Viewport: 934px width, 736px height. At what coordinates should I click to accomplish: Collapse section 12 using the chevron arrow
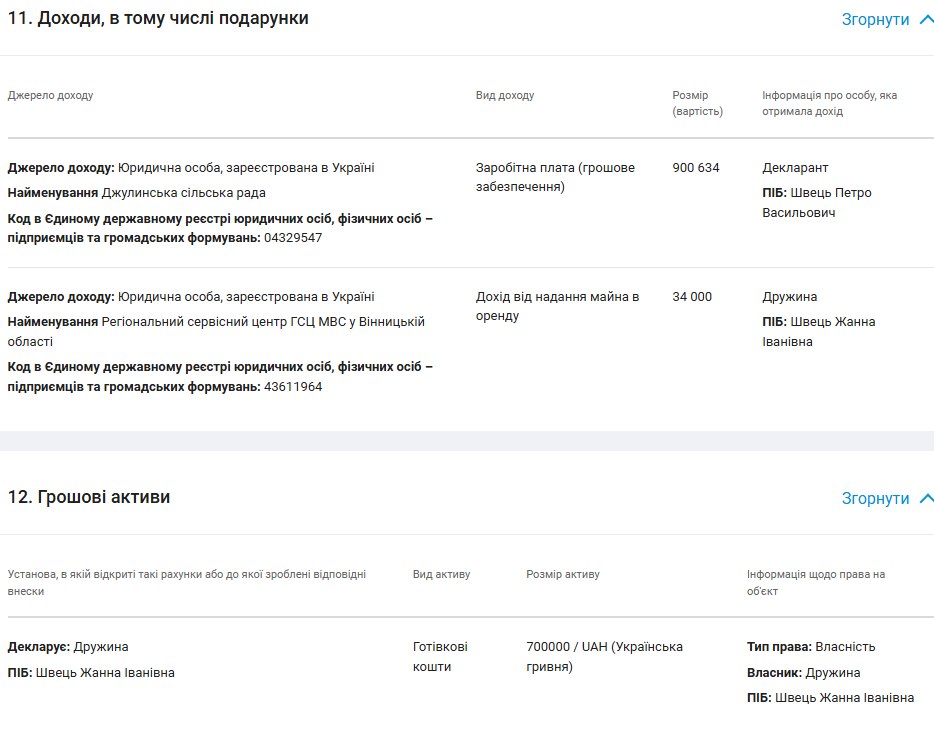(926, 498)
